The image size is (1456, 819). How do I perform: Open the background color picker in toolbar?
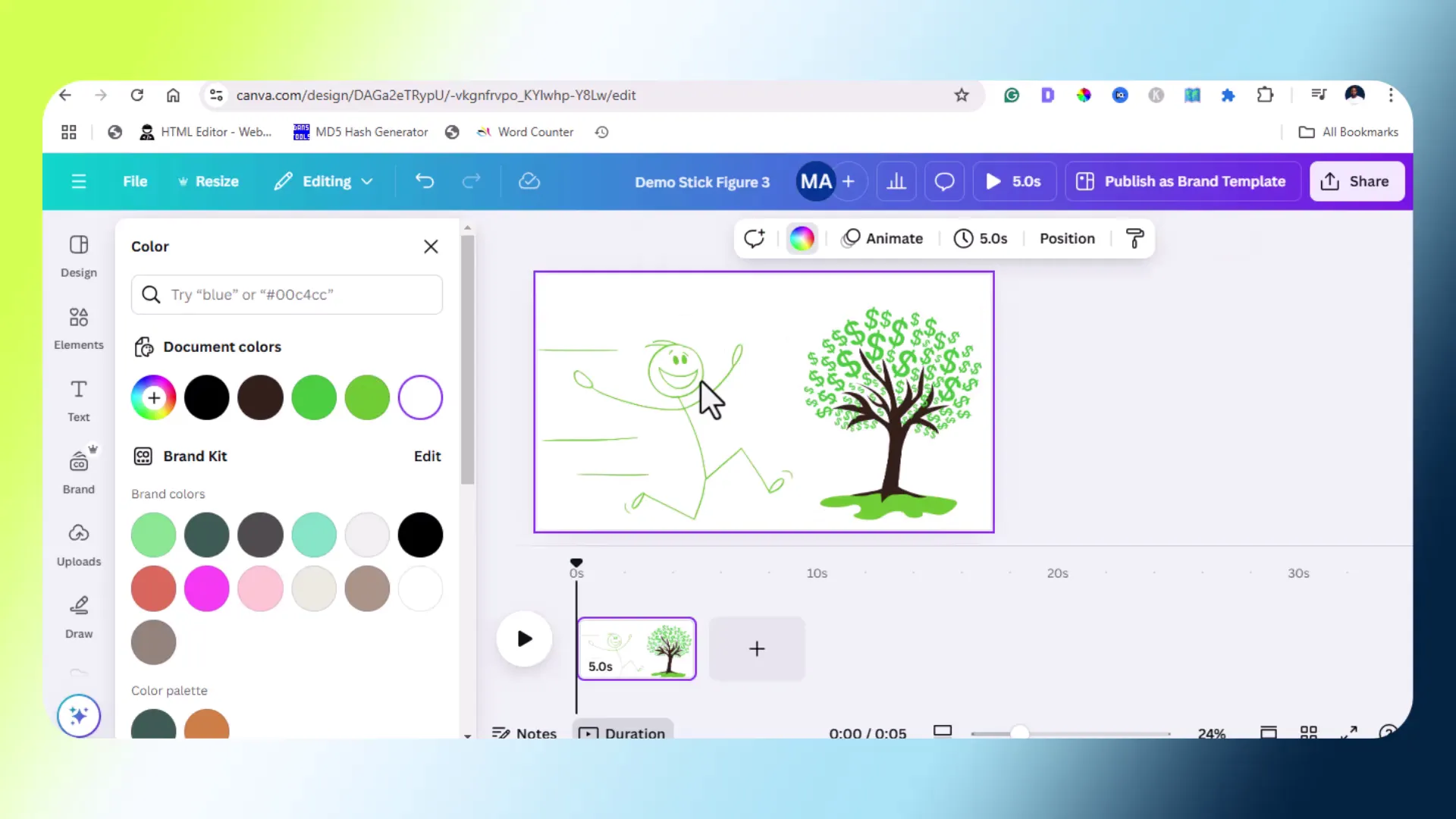click(802, 238)
